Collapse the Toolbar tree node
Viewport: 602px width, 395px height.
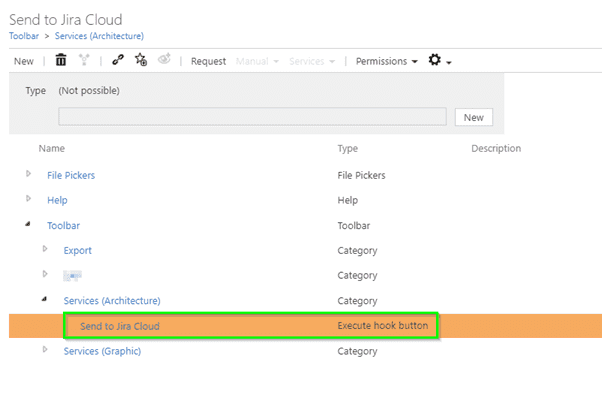(x=28, y=224)
